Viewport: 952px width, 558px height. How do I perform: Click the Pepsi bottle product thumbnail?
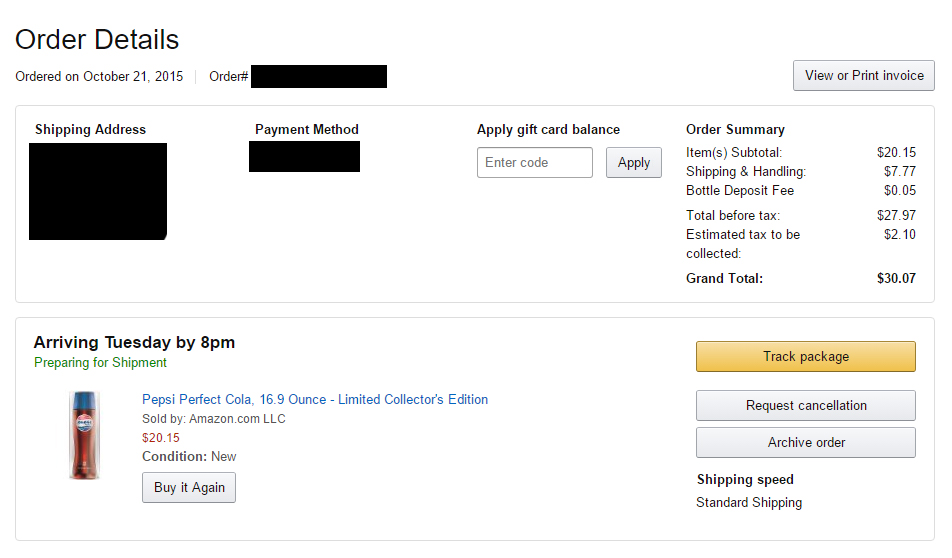coord(84,435)
